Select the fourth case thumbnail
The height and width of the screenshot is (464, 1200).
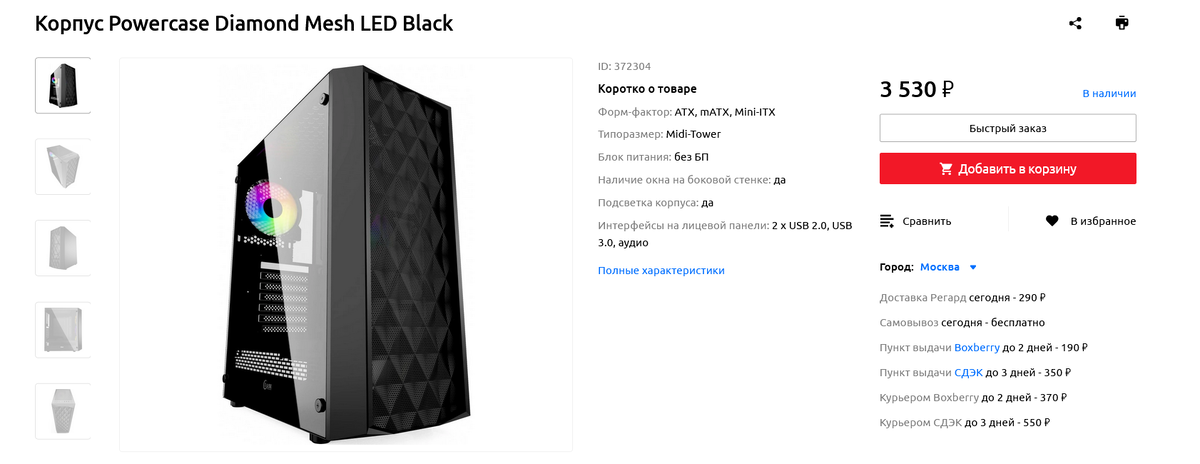[63, 329]
